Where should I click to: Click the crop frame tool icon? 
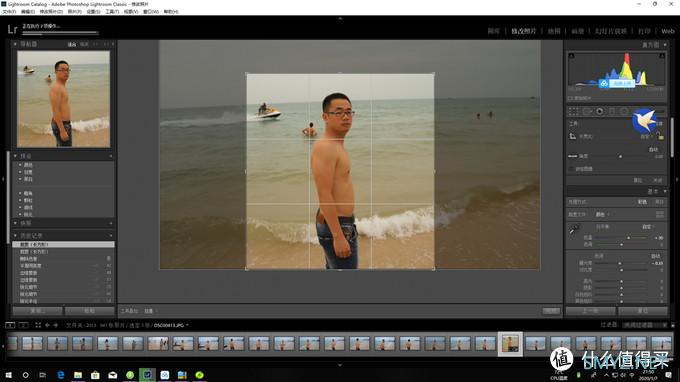click(572, 136)
